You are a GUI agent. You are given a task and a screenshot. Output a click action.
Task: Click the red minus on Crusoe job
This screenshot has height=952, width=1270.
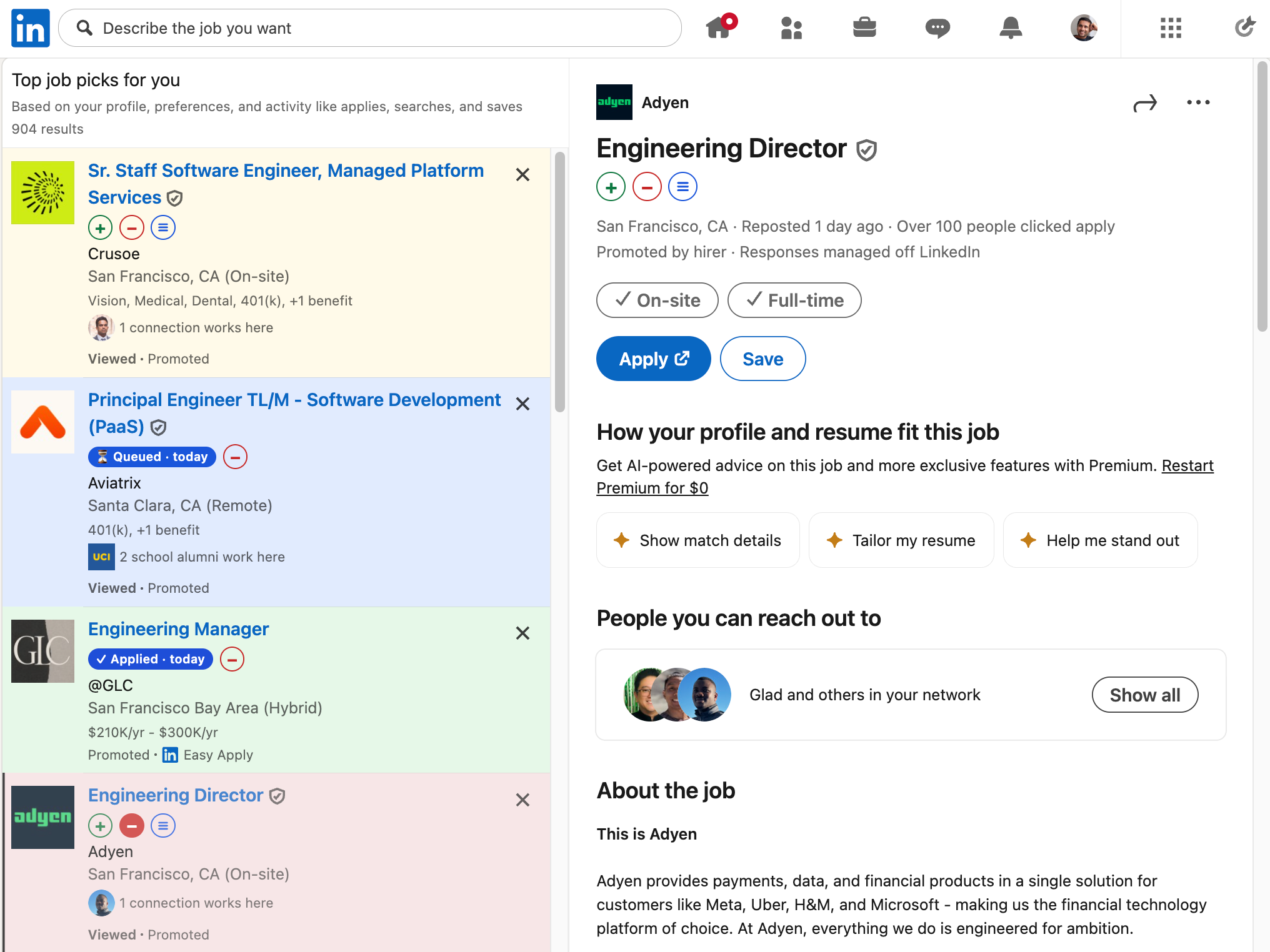click(131, 228)
